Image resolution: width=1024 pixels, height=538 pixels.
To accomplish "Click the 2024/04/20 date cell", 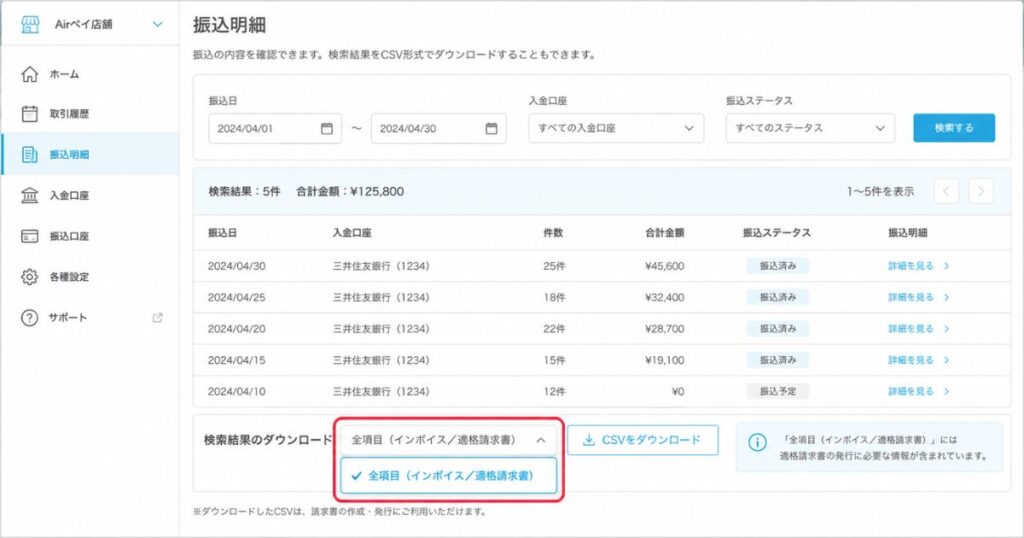I will 236,328.
